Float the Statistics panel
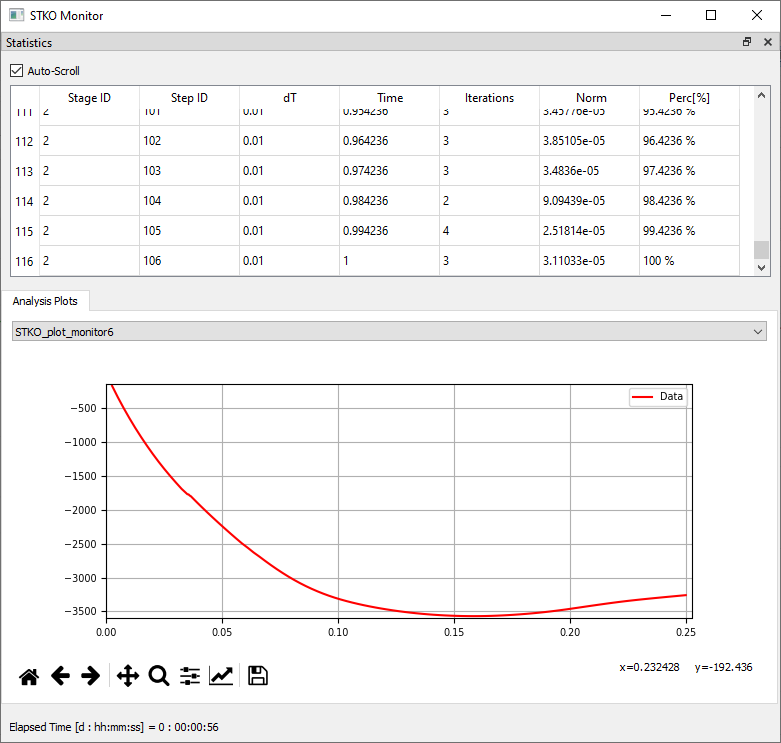 coord(747,42)
